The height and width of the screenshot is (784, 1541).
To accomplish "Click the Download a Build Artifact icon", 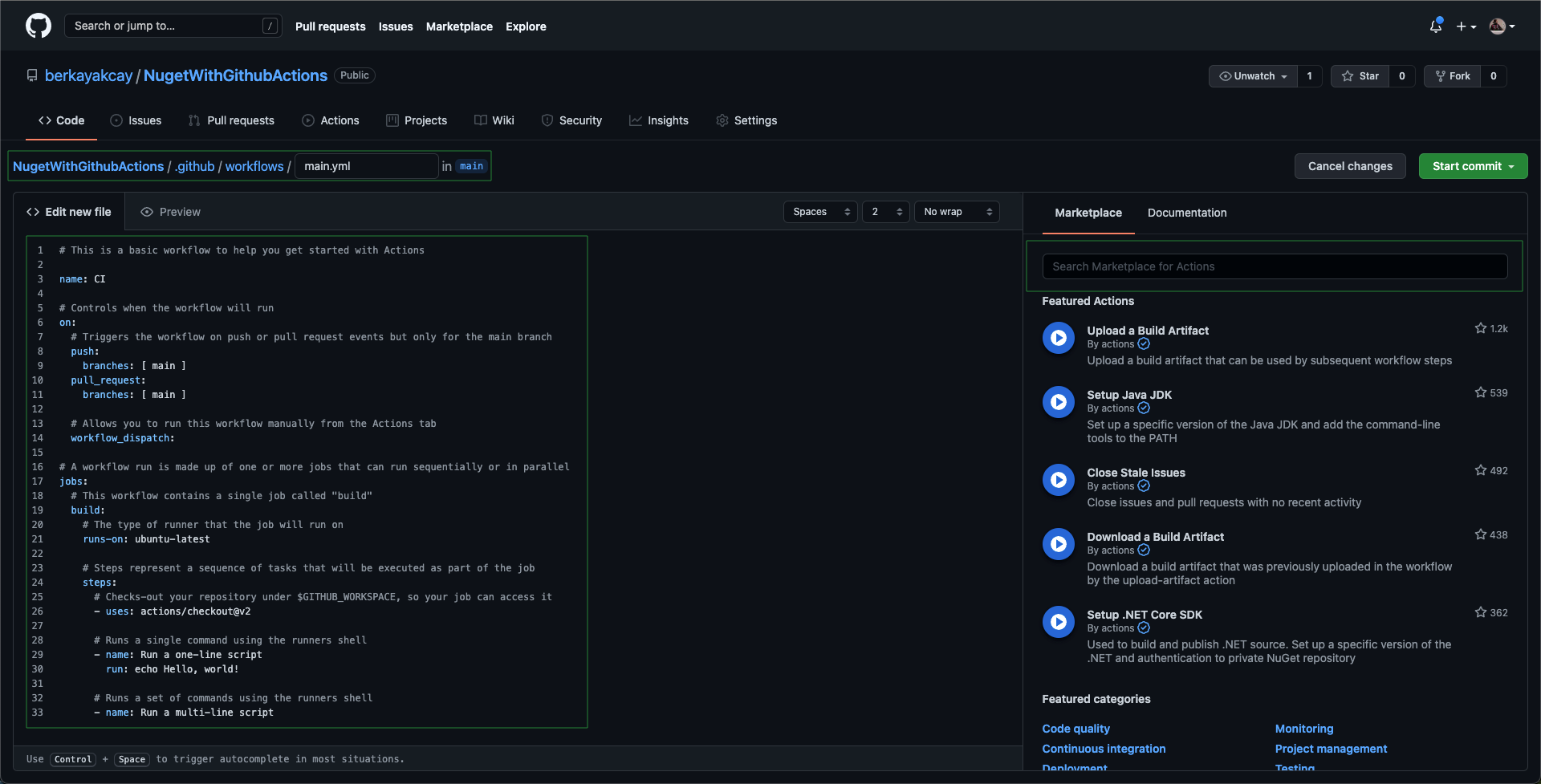I will coord(1058,544).
